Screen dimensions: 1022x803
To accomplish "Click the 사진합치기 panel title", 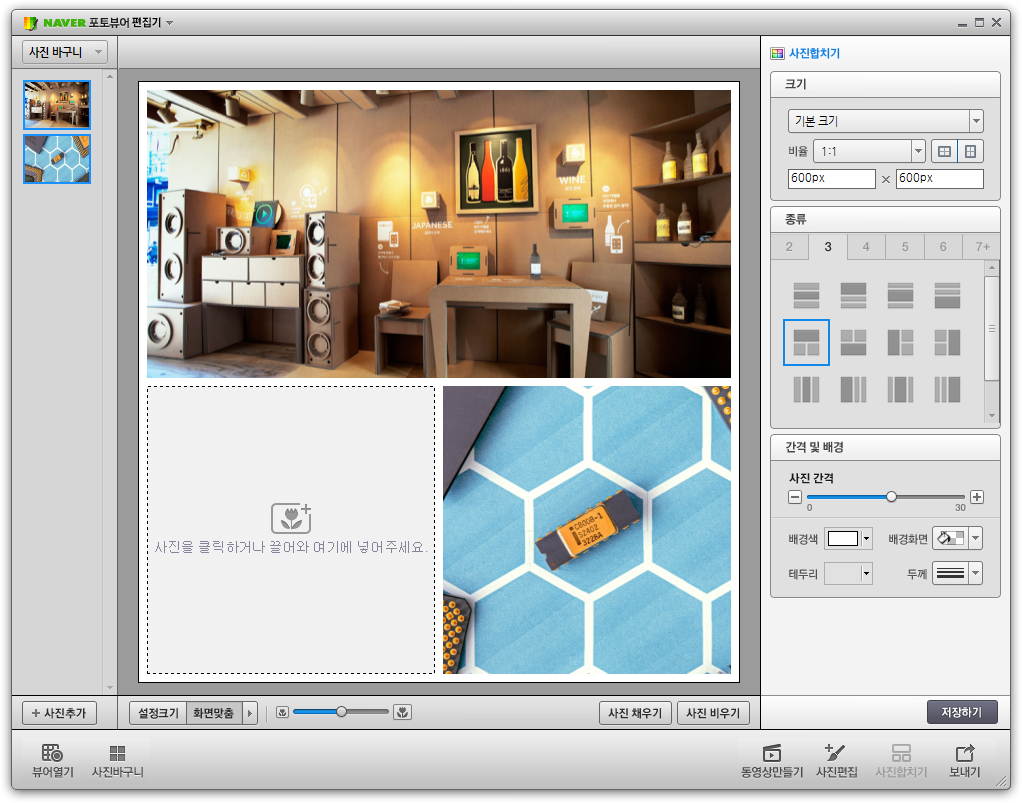I will tap(814, 53).
